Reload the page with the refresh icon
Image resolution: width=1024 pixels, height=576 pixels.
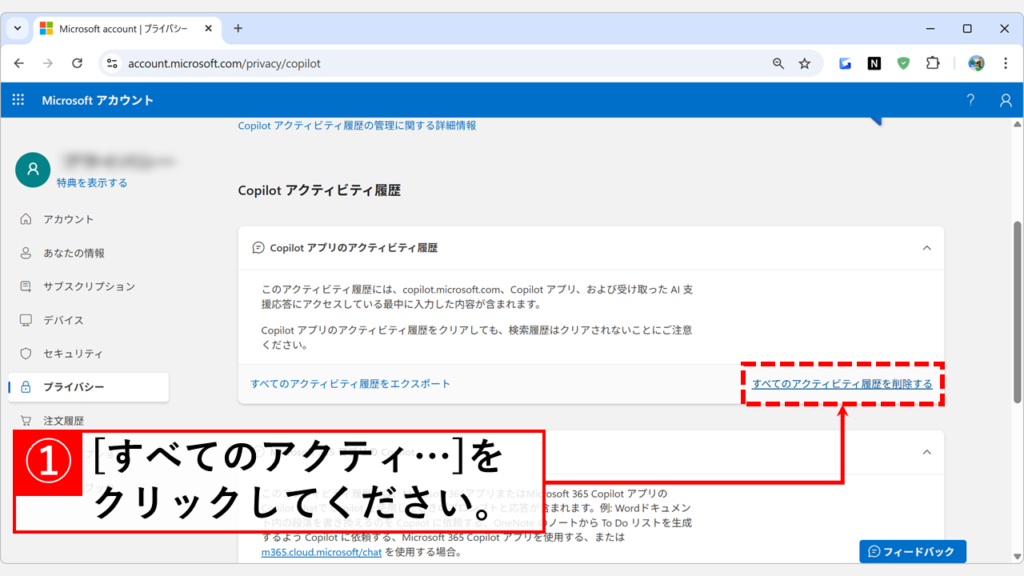tap(77, 63)
